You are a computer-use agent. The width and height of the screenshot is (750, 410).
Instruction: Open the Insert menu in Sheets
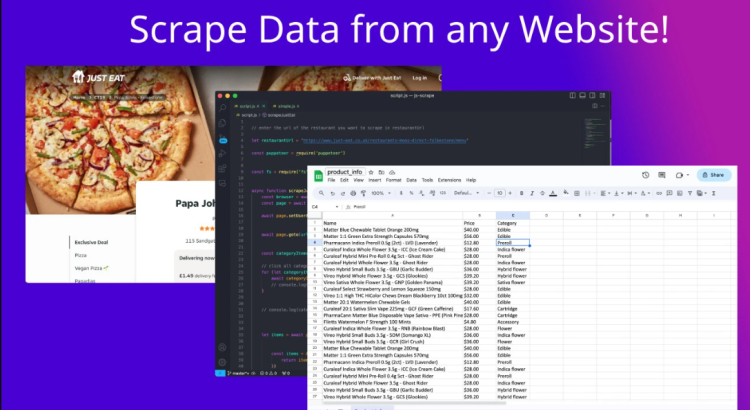pyautogui.click(x=375, y=180)
